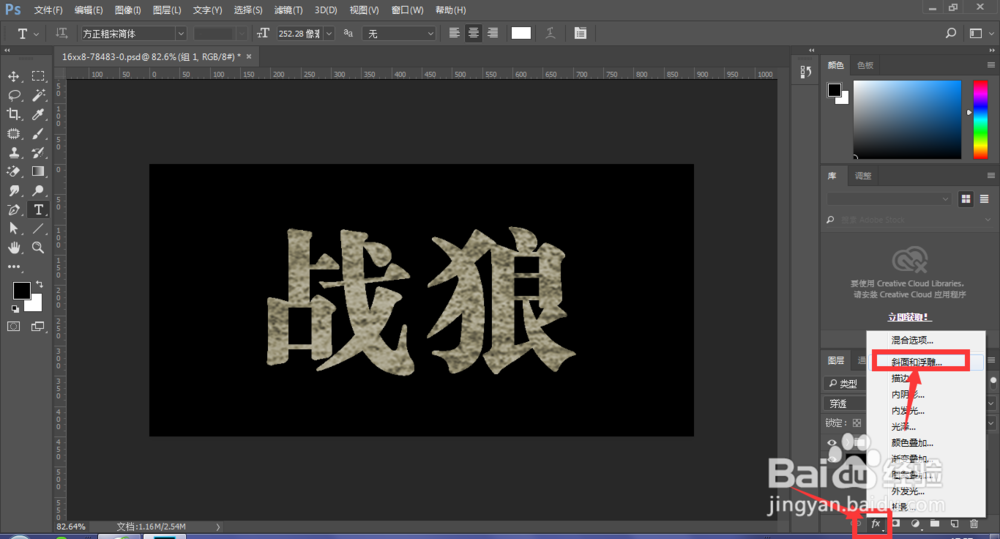
Task: Choose 混合选项 from style menu
Action: 912,340
